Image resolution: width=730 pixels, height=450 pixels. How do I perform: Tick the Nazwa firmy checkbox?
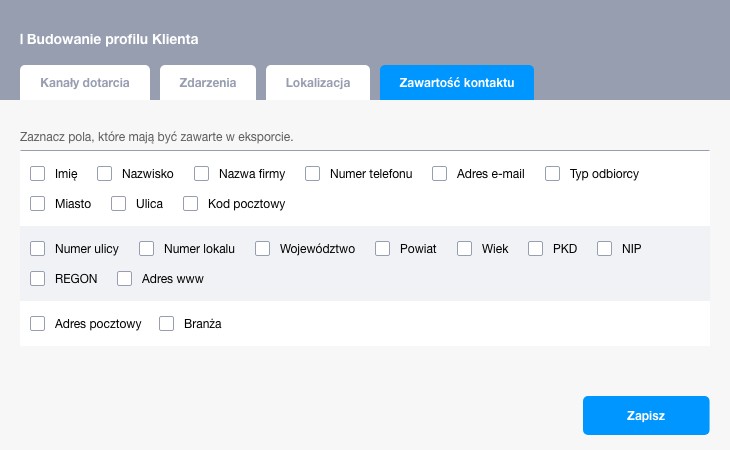[202, 174]
